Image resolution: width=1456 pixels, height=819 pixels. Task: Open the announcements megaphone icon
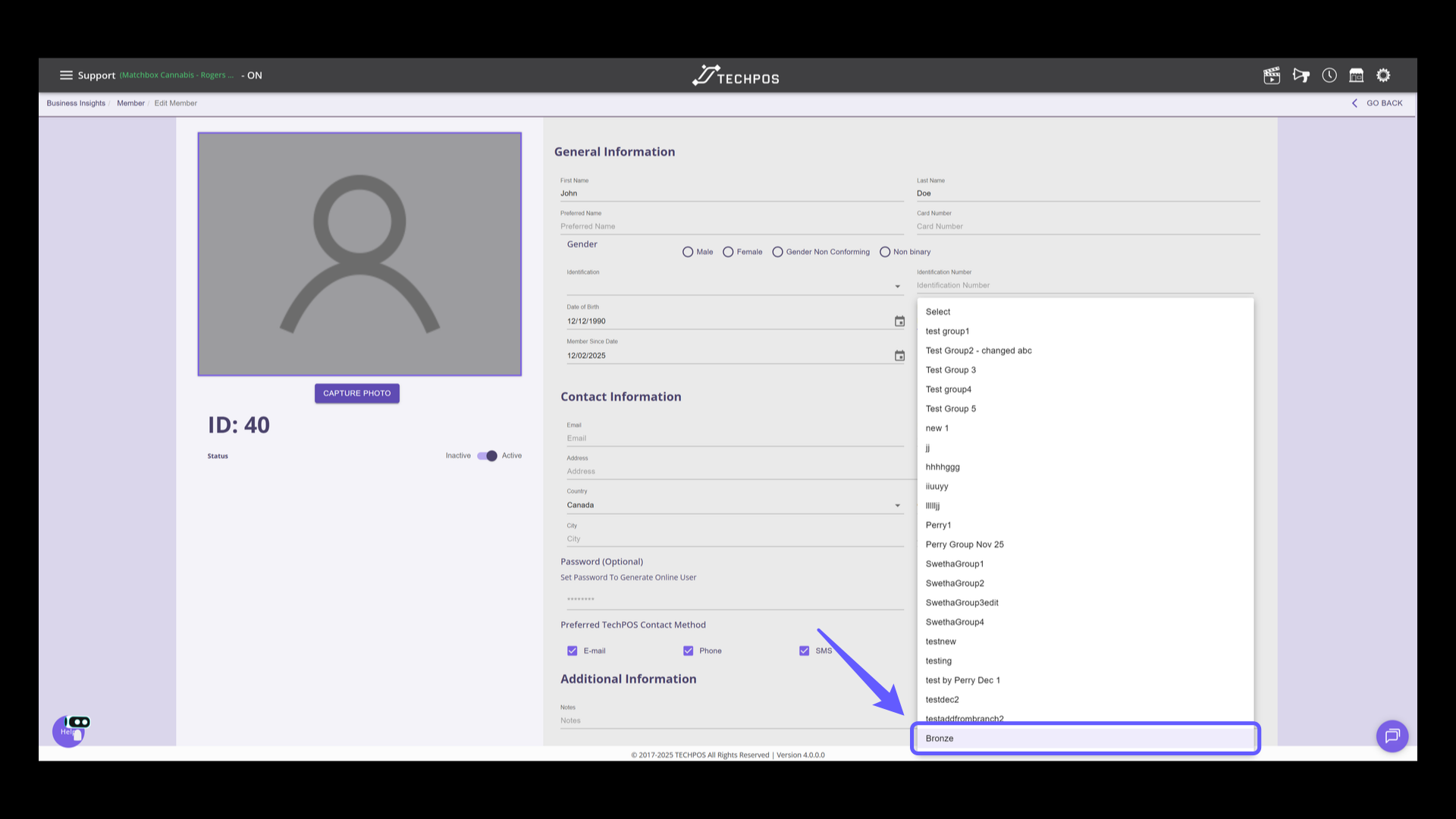[x=1301, y=75]
